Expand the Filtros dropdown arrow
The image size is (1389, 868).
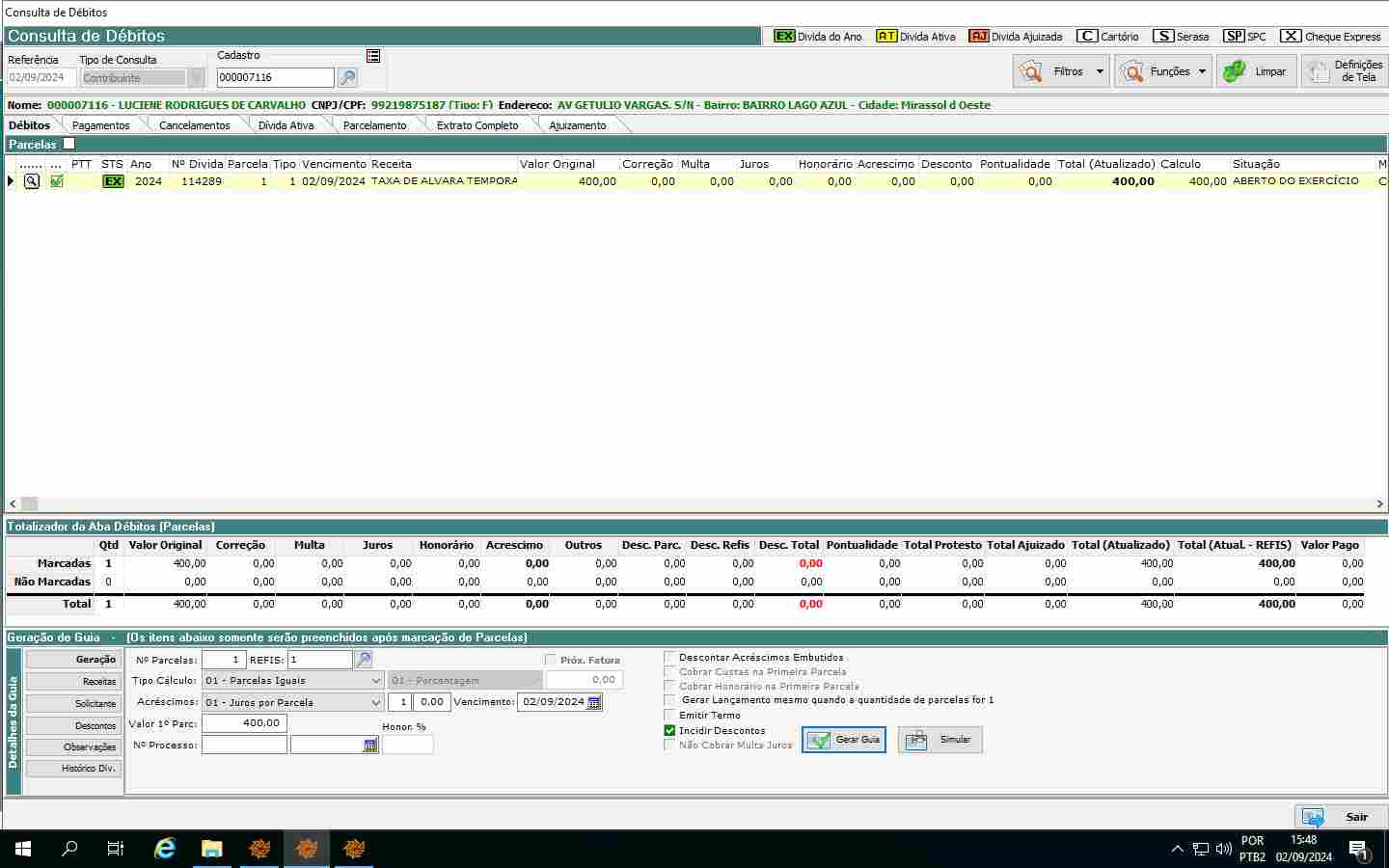tap(1100, 71)
